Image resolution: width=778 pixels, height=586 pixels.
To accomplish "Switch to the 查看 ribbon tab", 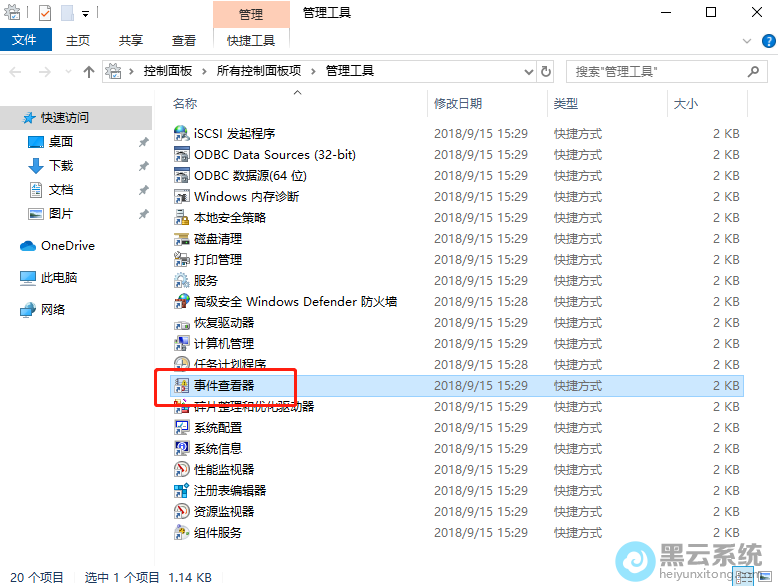I will coord(184,40).
